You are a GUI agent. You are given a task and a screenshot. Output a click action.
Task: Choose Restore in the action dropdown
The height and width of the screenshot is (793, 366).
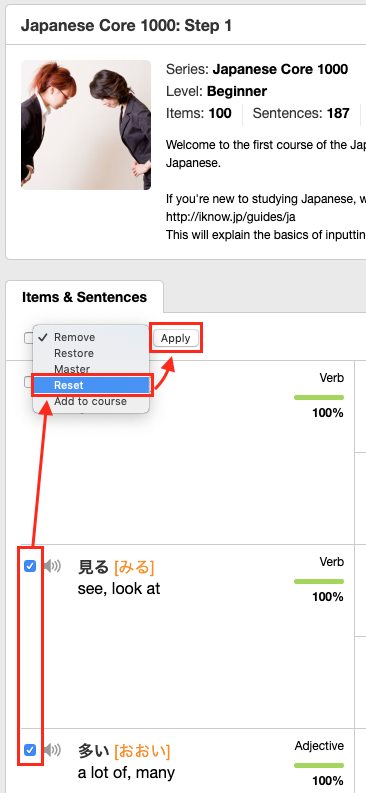click(x=74, y=353)
